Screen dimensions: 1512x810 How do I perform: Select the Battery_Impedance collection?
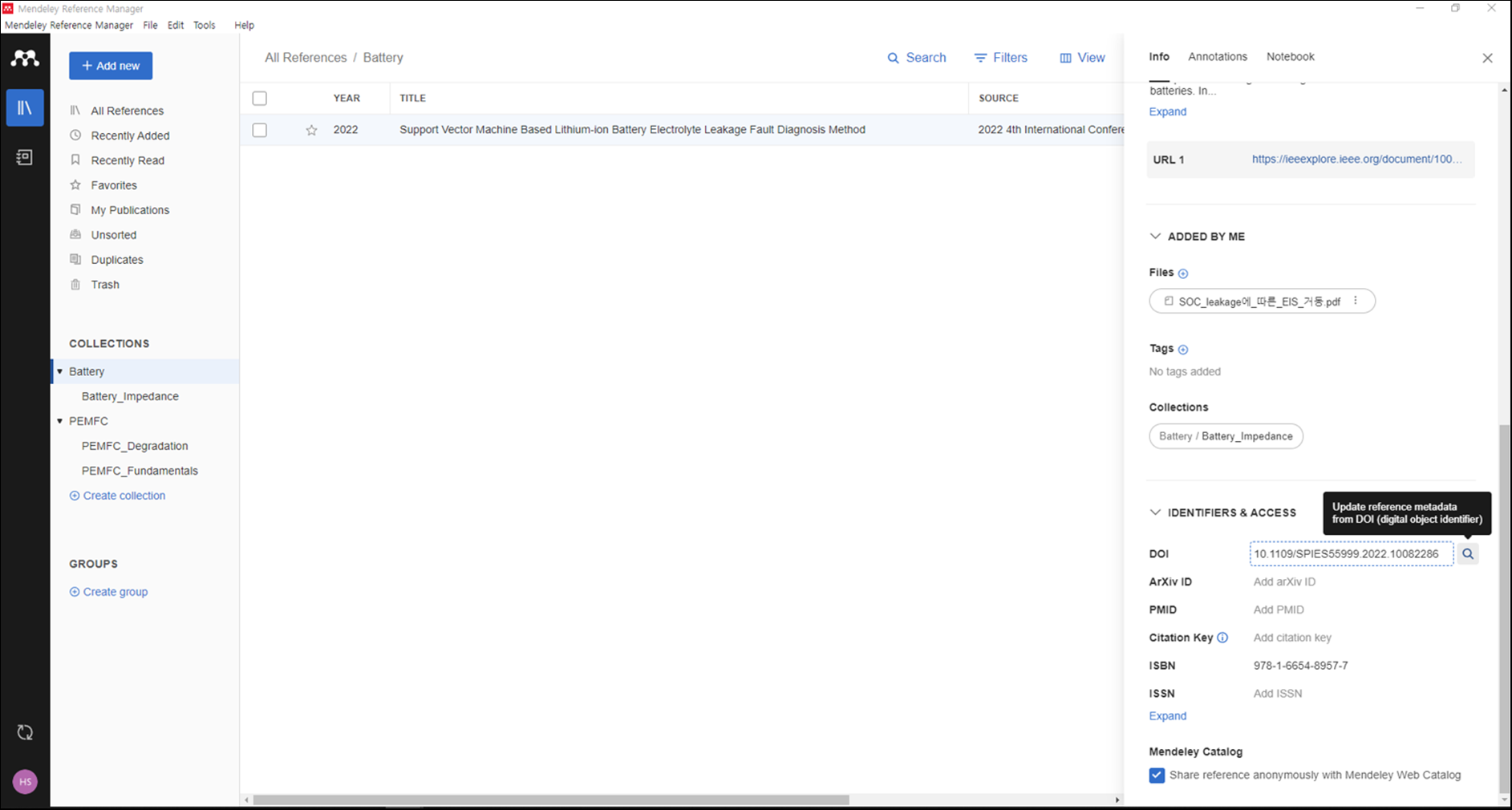130,396
